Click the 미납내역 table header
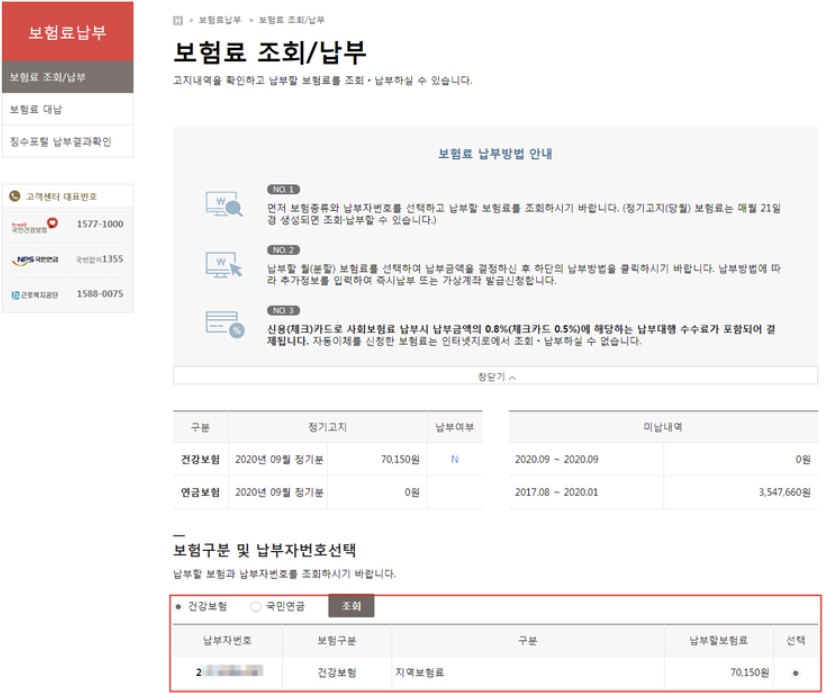 click(x=663, y=427)
